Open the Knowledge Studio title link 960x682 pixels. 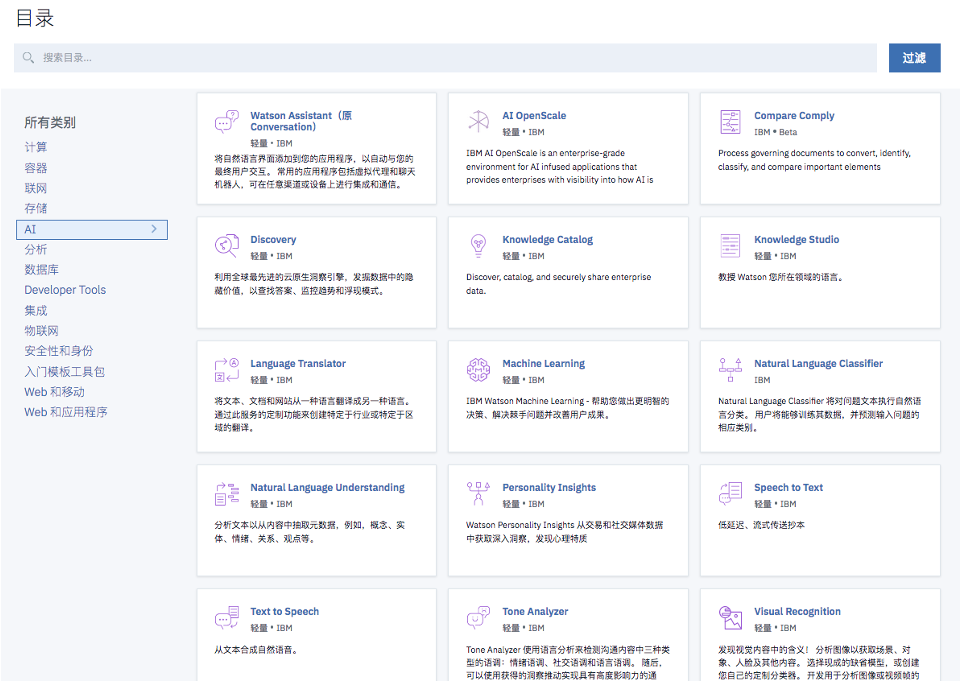797,239
